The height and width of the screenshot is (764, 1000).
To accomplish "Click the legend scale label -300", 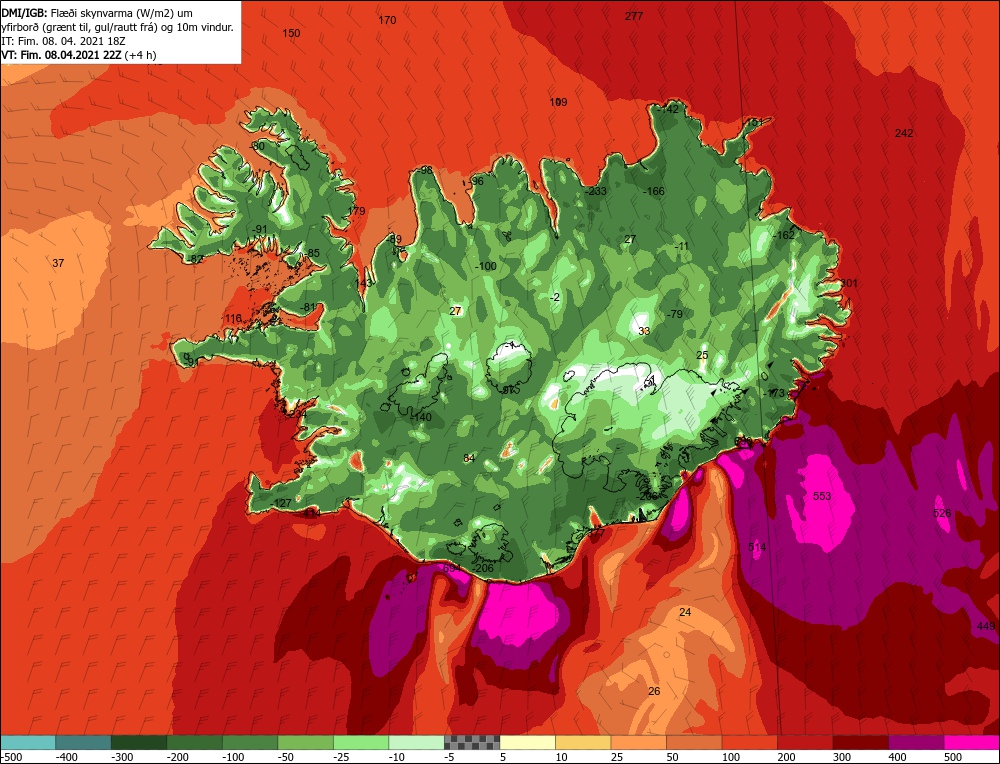I will 122,757.
